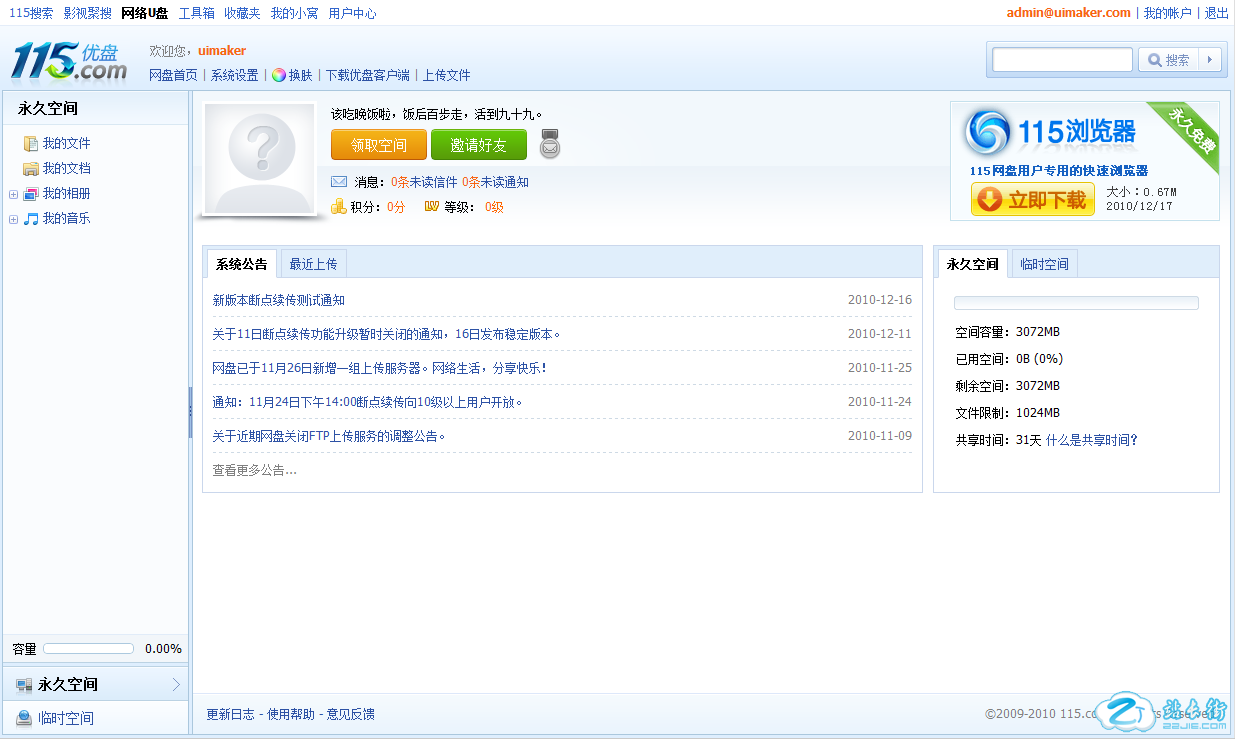Click the 临时空间 icon in sidebar bottom

(x=24, y=718)
